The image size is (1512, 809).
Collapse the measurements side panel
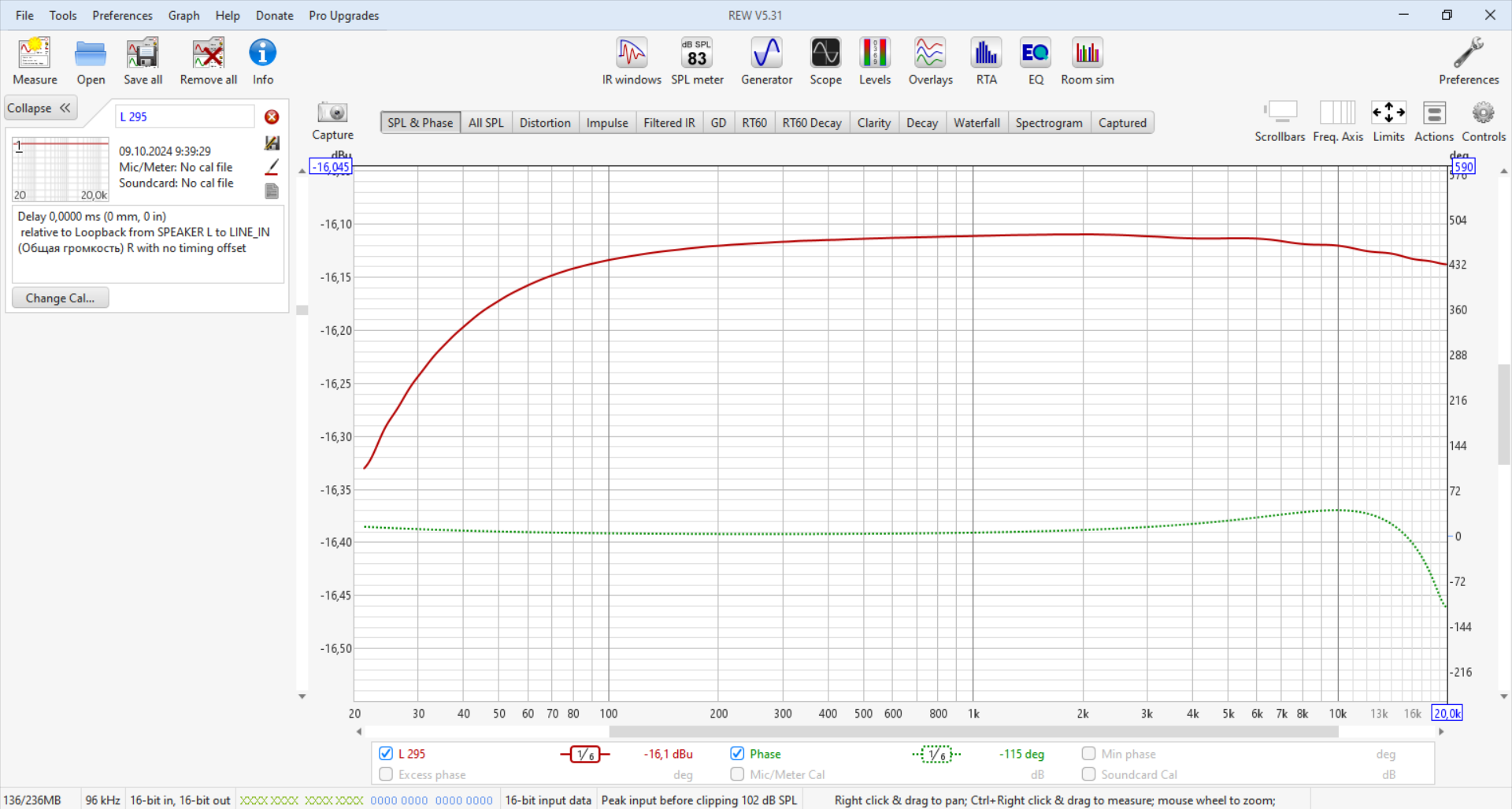tap(40, 108)
